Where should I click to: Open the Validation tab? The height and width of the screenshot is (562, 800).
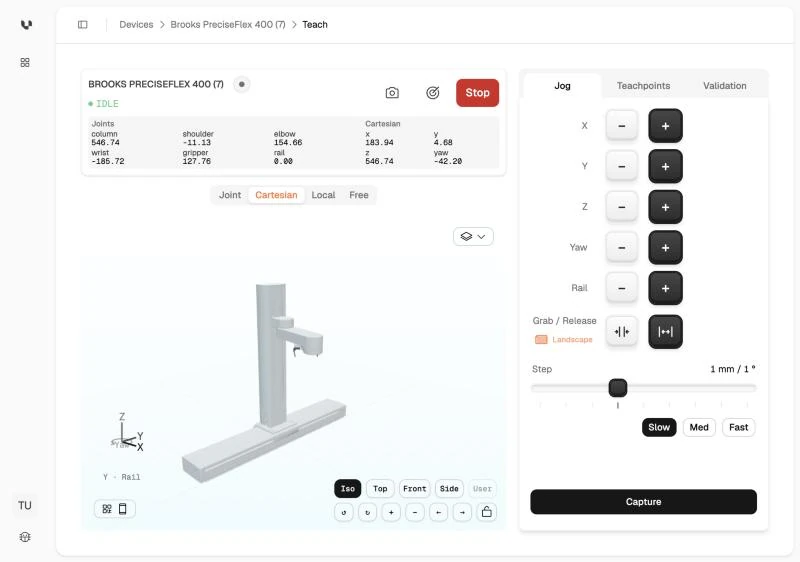pos(724,86)
